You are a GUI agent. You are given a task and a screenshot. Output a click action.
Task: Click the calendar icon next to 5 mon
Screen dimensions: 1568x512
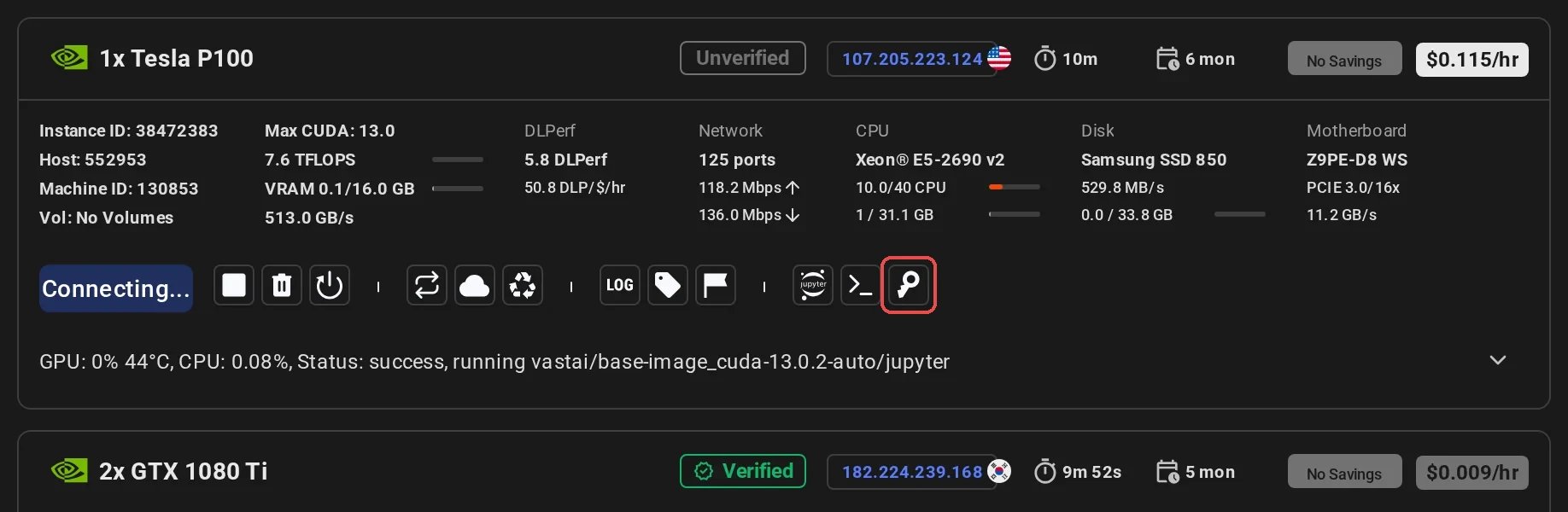[x=1167, y=472]
